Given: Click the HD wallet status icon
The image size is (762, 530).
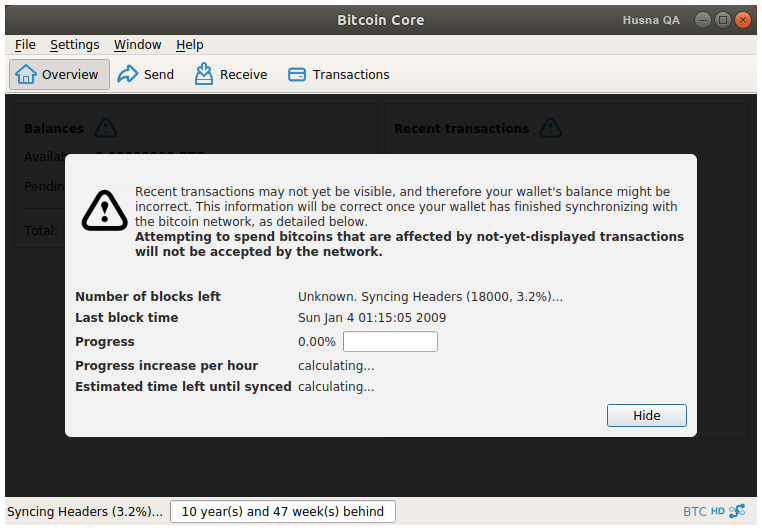Looking at the screenshot, I should (x=717, y=511).
